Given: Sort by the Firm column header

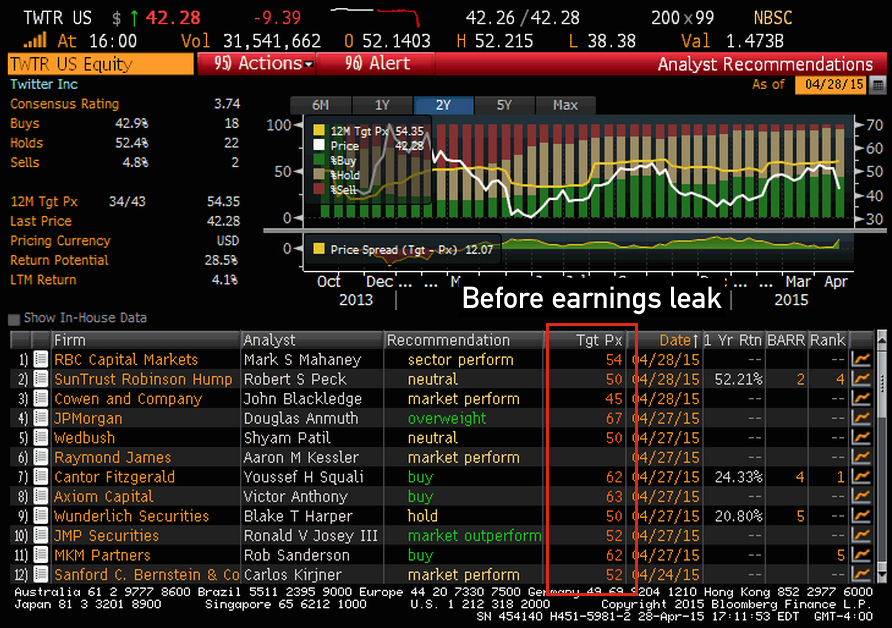Looking at the screenshot, I should coord(146,340).
